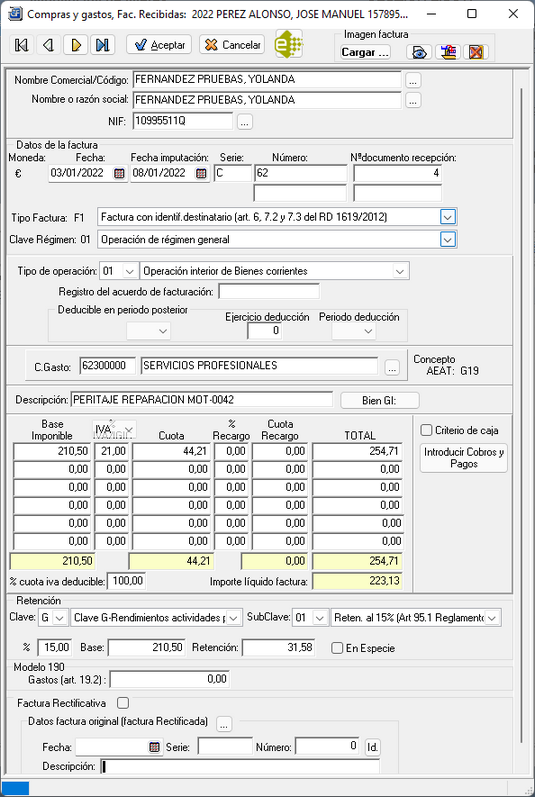
Task: Browse Nombre Comercial/Código with ellipsis button
Action: click(413, 80)
